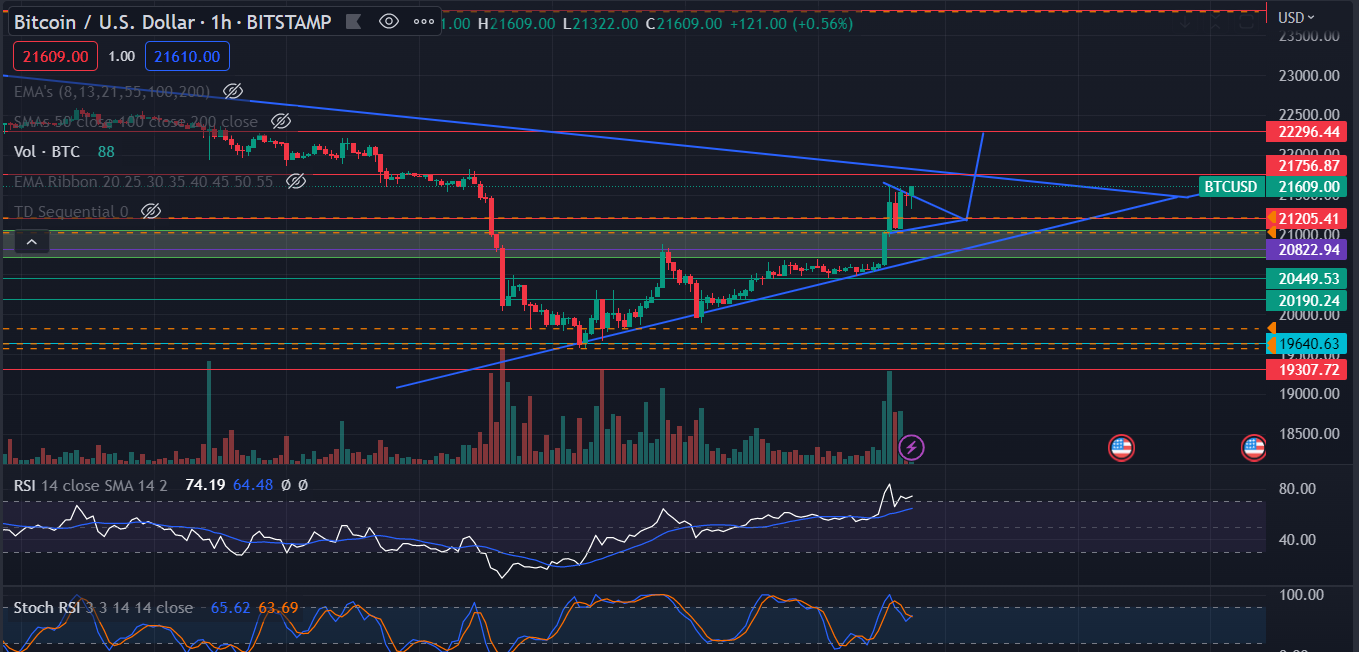Show the hidden EMA's (8,13,21,55,100,200) indicator via eye
The image size is (1359, 652).
pos(233,91)
